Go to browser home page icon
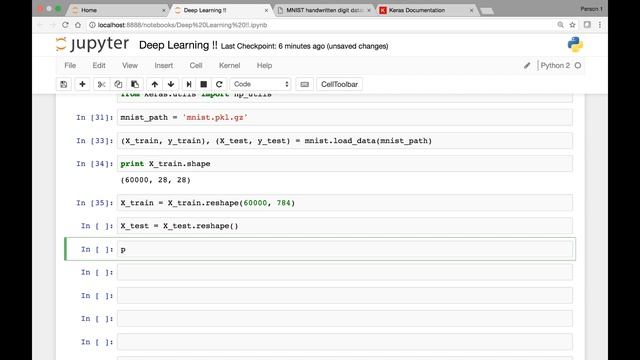640x360 pixels. click(78, 25)
